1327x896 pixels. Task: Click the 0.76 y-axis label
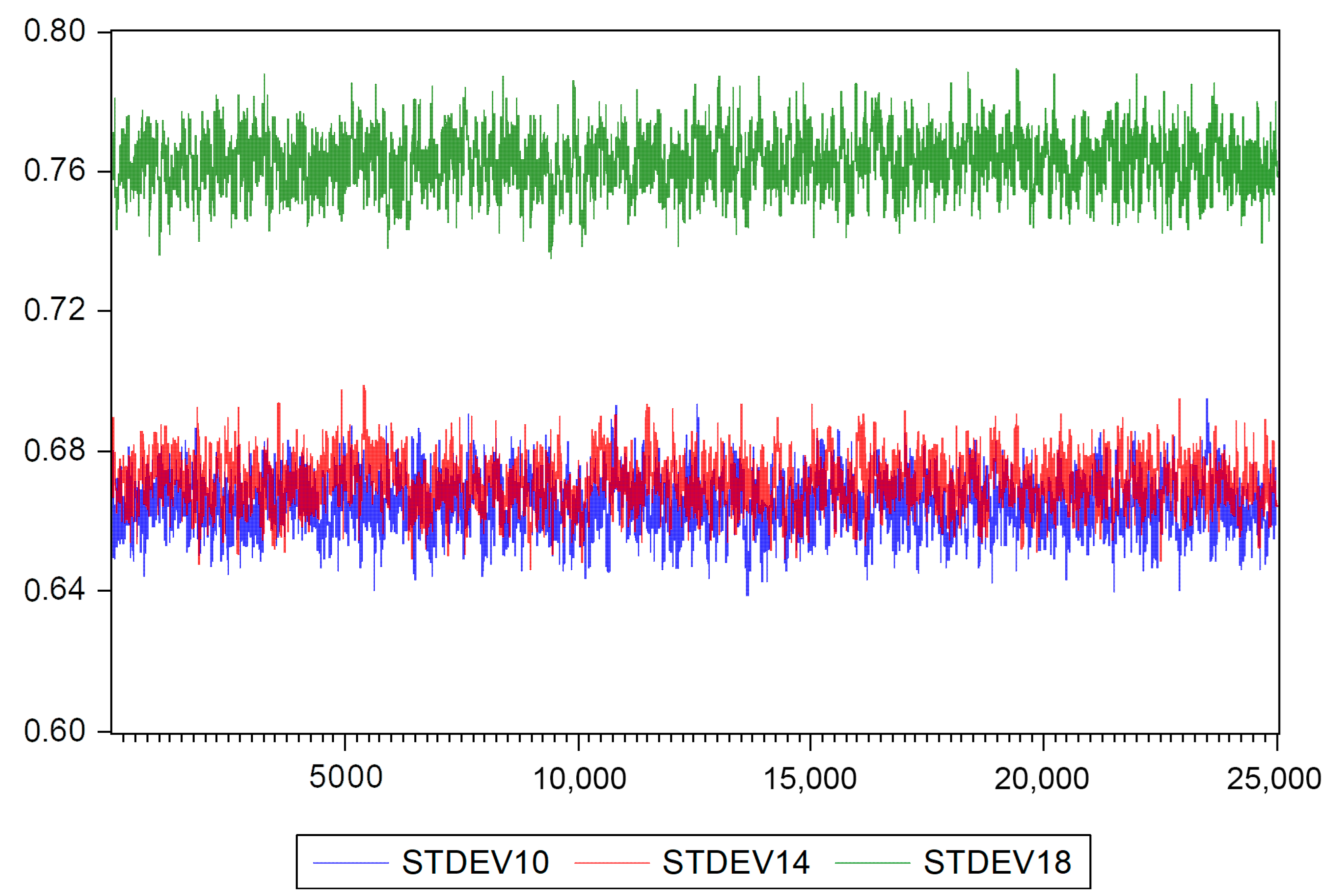pyautogui.click(x=54, y=171)
